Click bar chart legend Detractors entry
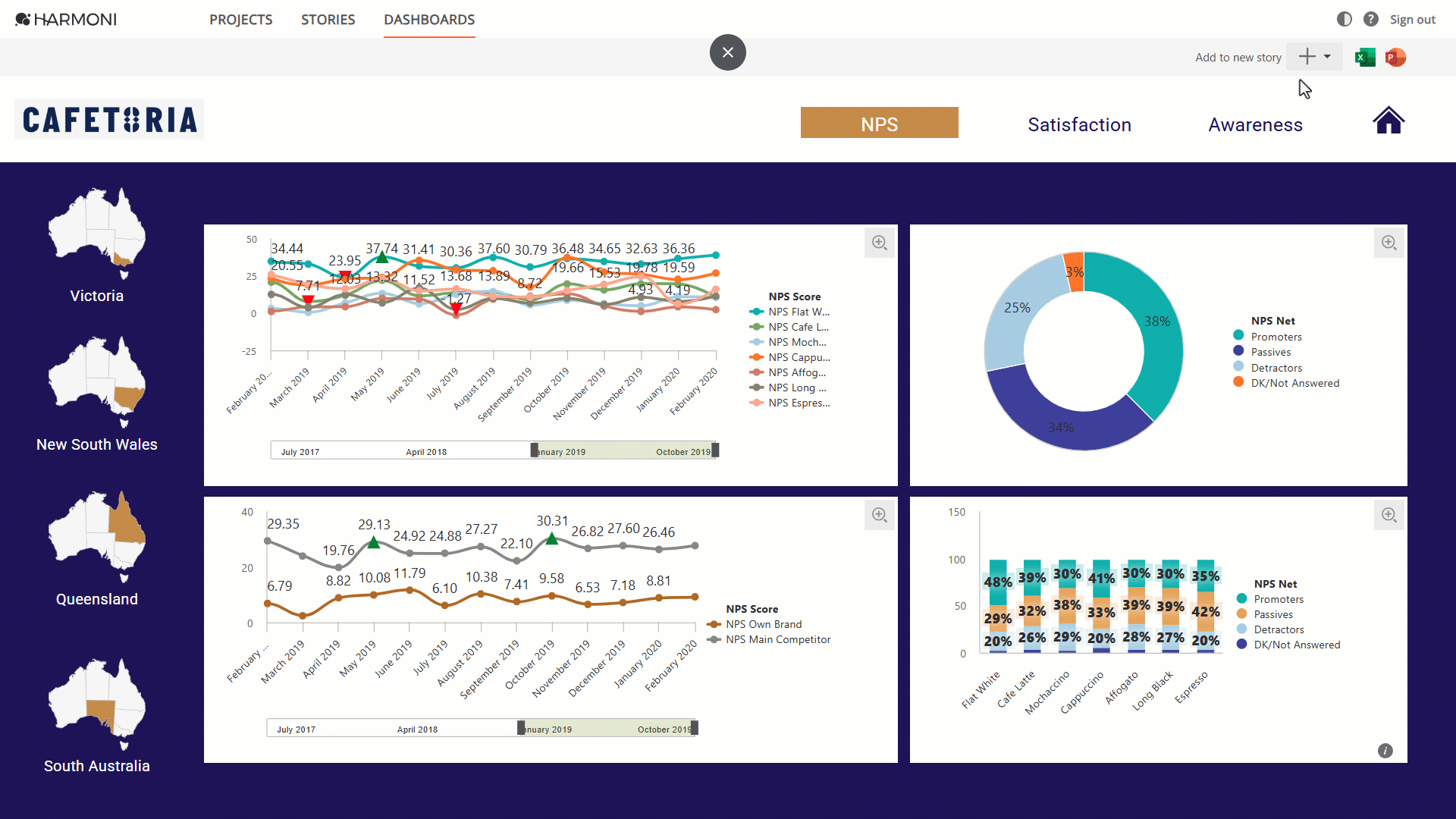Screen dimensions: 1456x819 1270,629
